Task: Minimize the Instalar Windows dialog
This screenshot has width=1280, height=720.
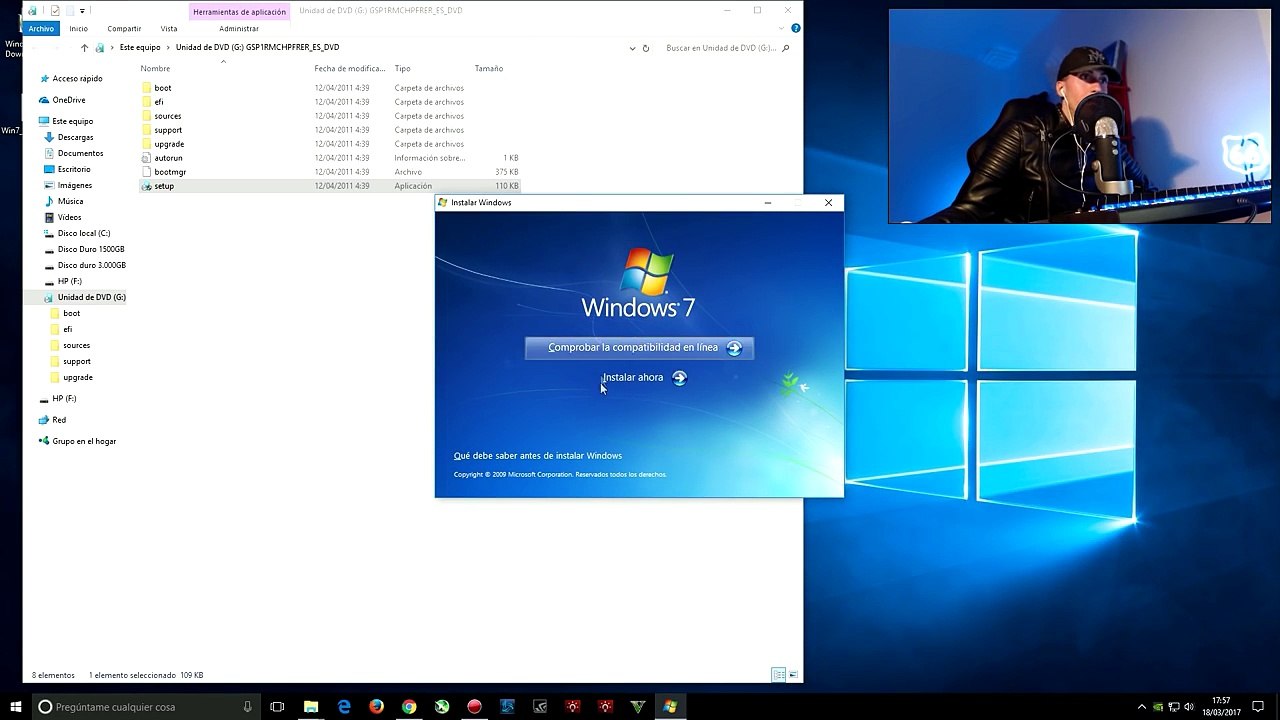Action: click(x=767, y=203)
